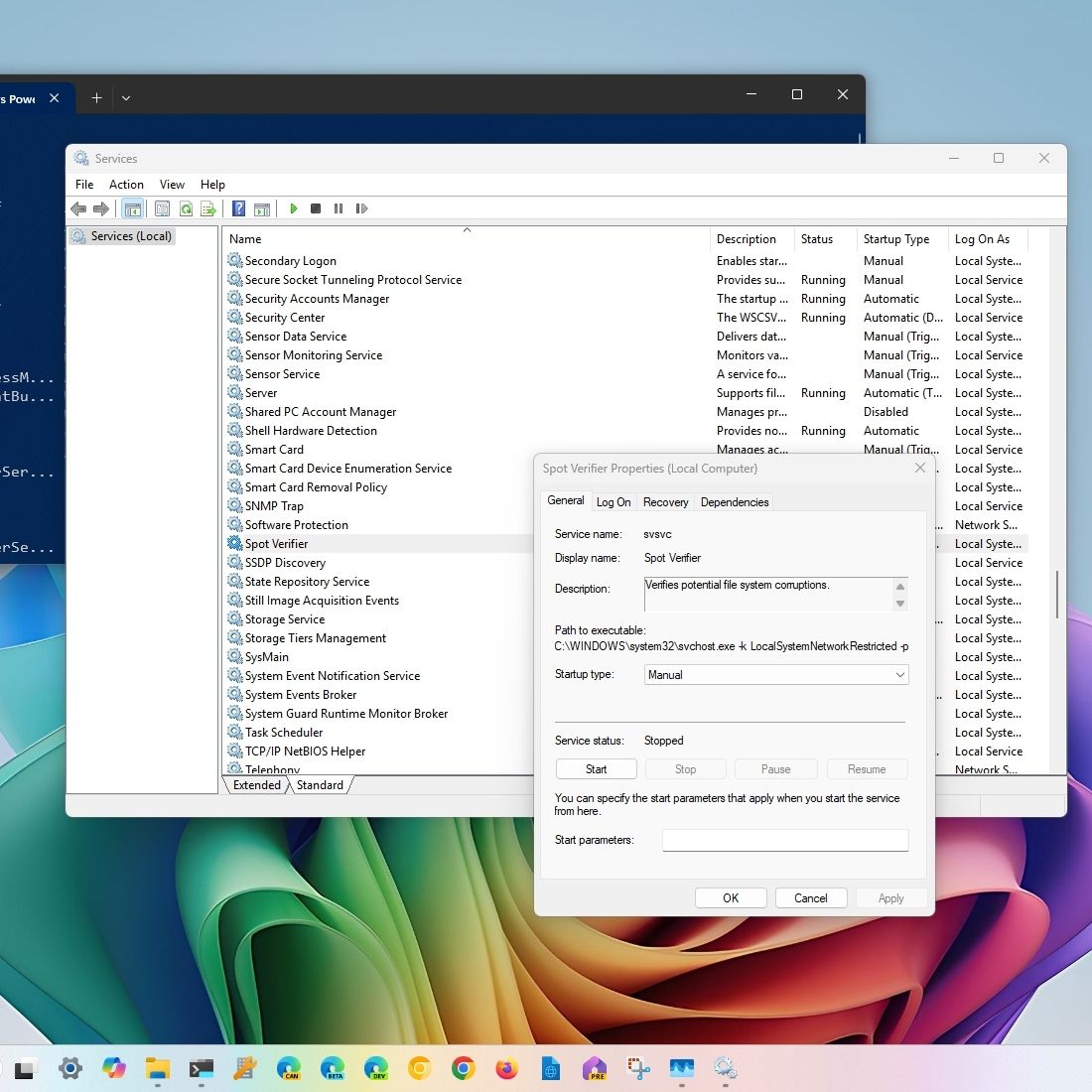Open Firefox from the taskbar

tap(507, 1068)
